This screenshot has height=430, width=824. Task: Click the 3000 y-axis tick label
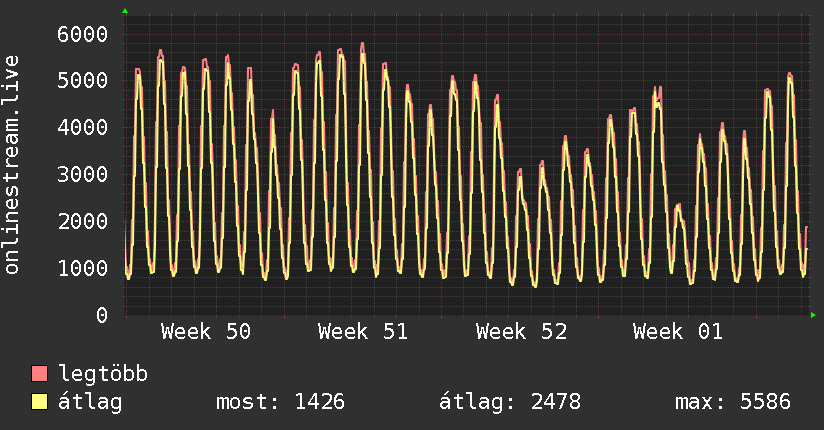(x=80, y=175)
